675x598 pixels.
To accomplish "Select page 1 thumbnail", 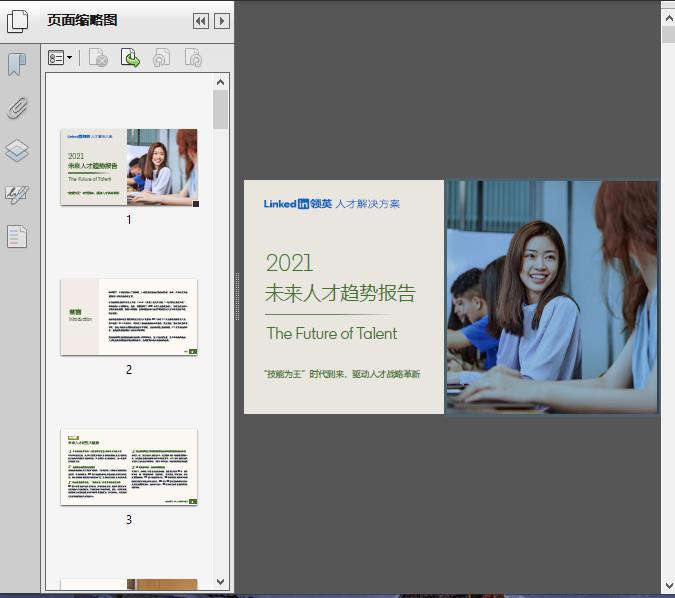I will (x=129, y=167).
